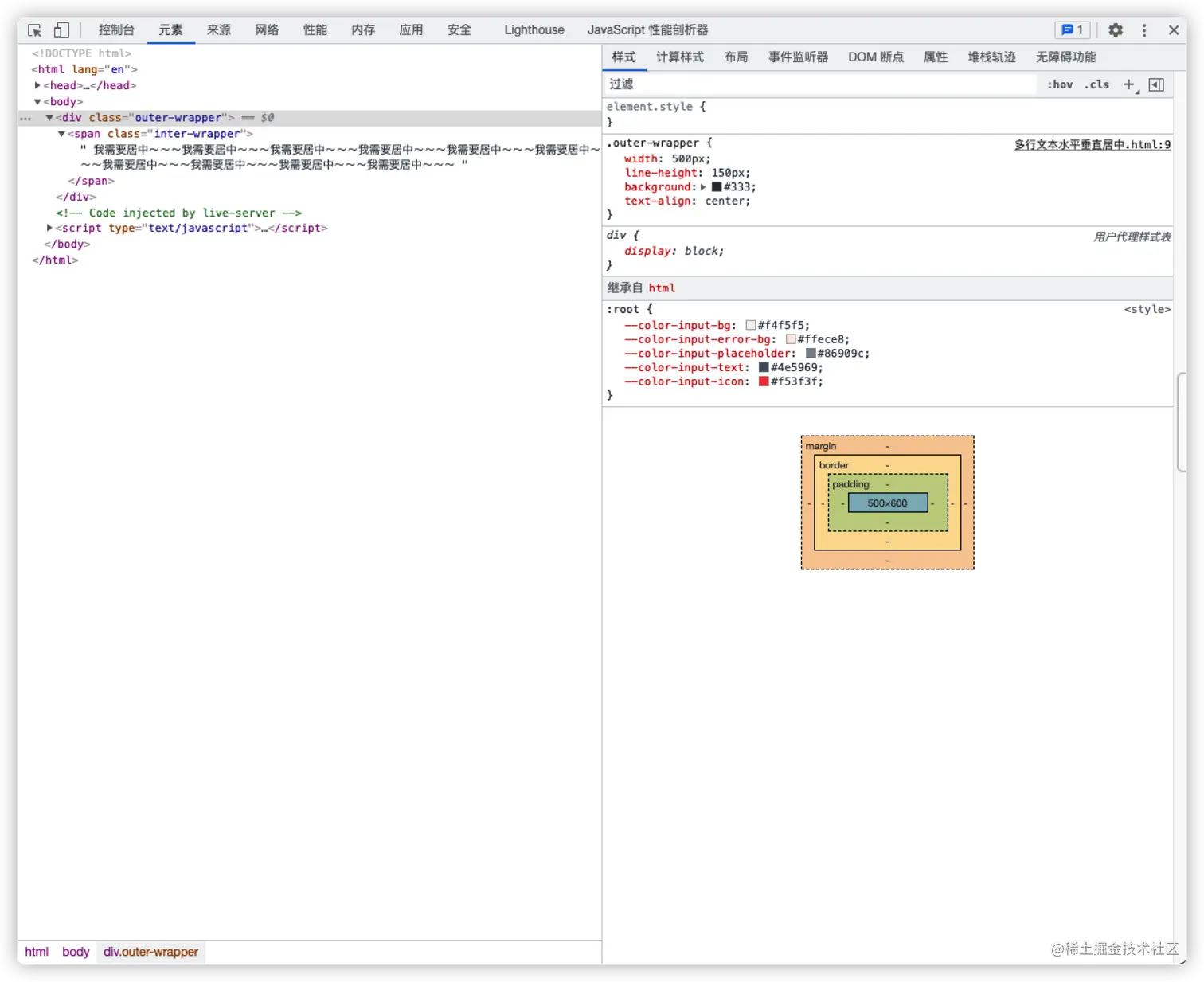Switch to the 控制台 tab

[x=116, y=30]
